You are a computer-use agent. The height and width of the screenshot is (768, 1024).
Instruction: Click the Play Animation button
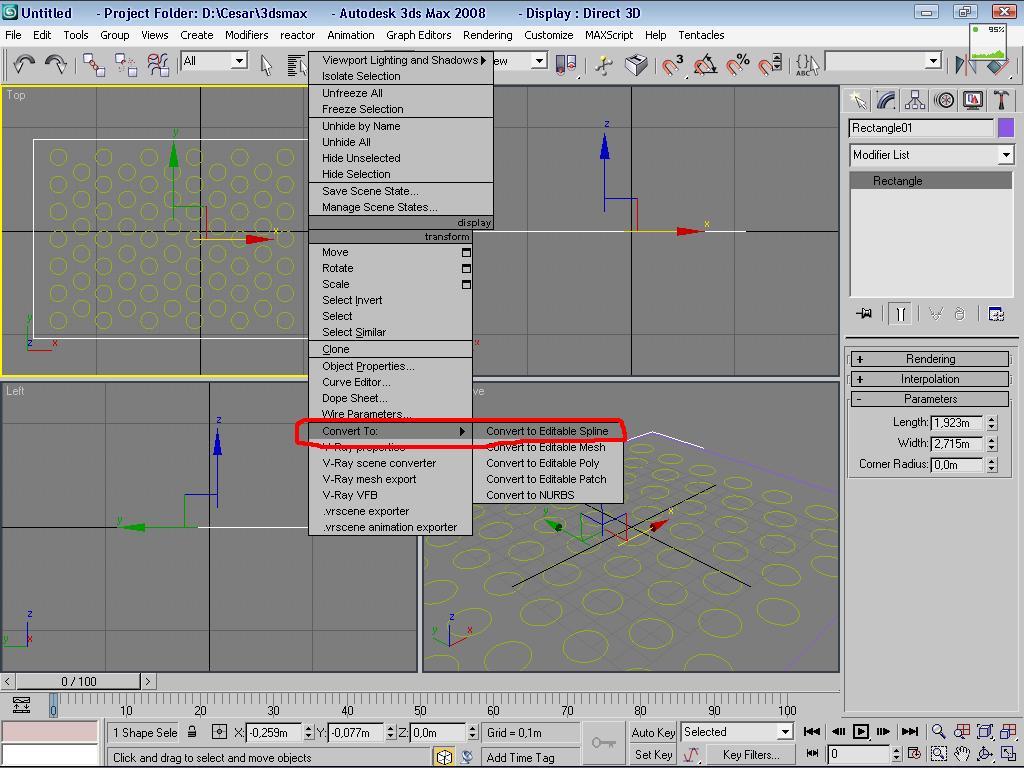tap(861, 731)
